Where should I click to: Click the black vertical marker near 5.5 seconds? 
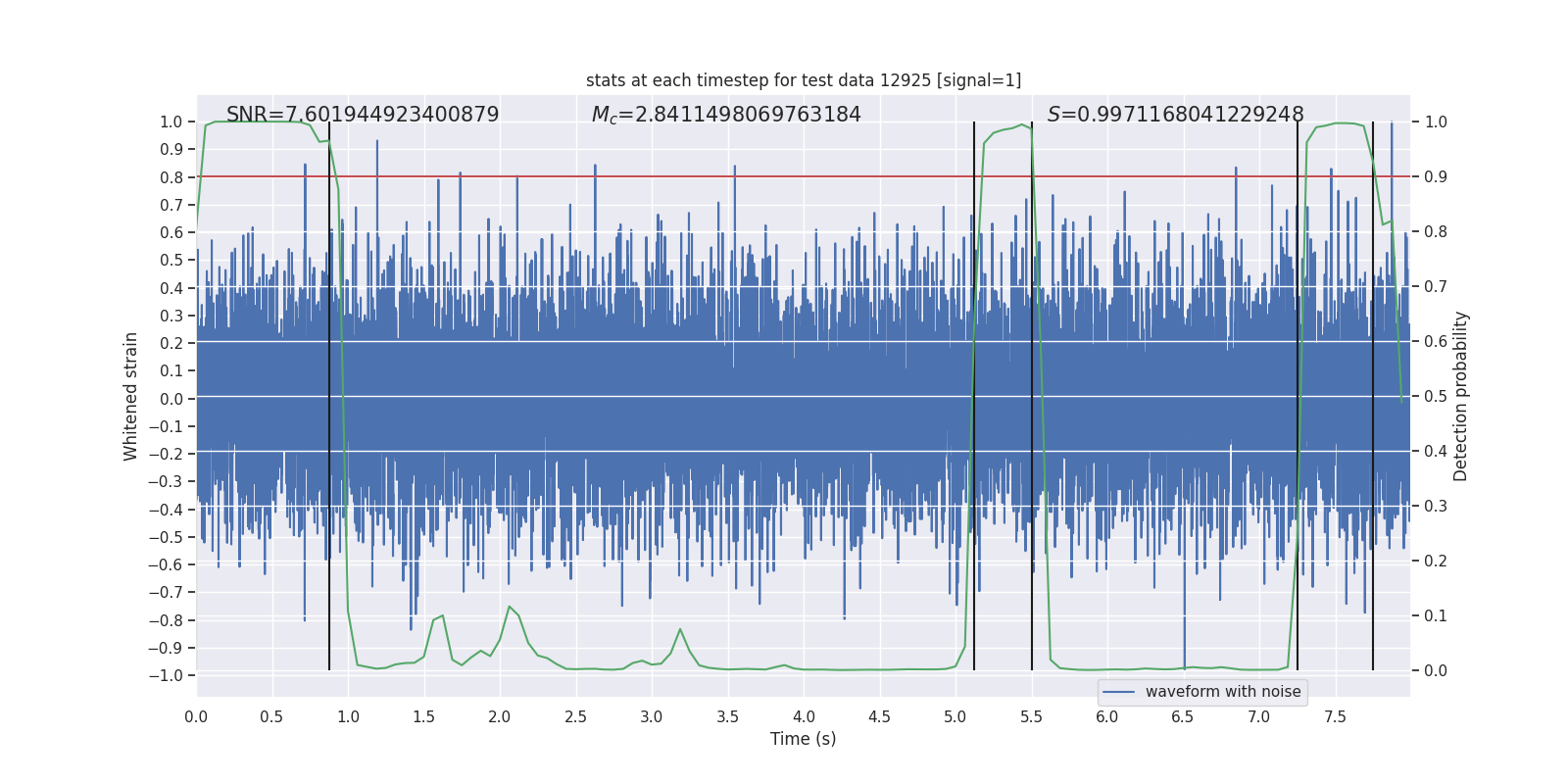pos(1032,396)
